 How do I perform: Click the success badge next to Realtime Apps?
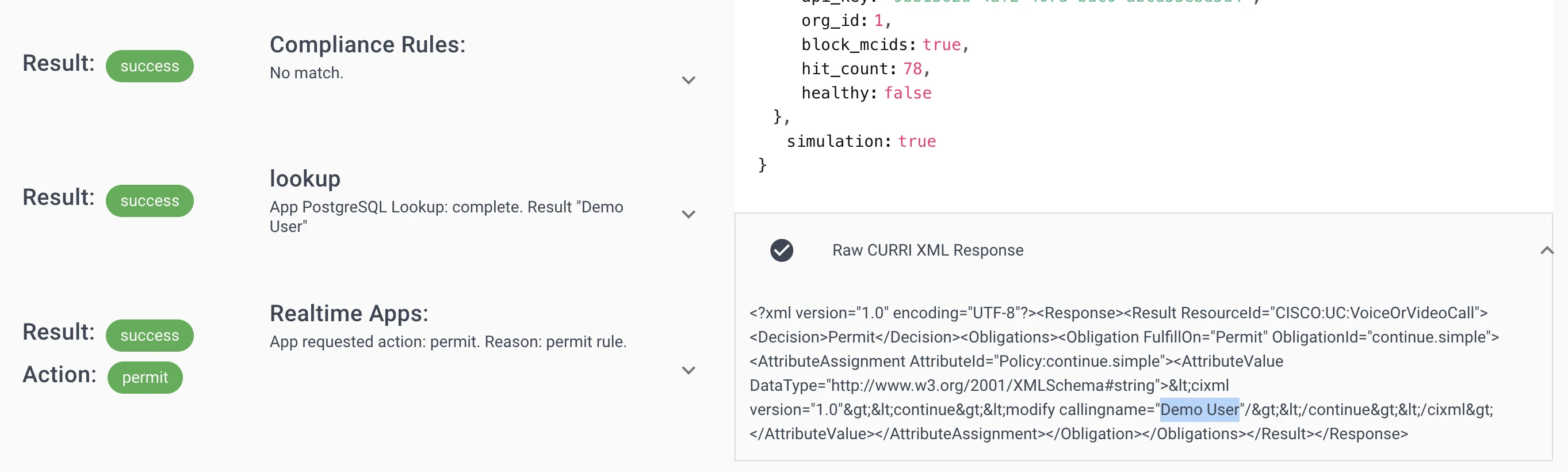pos(150,335)
